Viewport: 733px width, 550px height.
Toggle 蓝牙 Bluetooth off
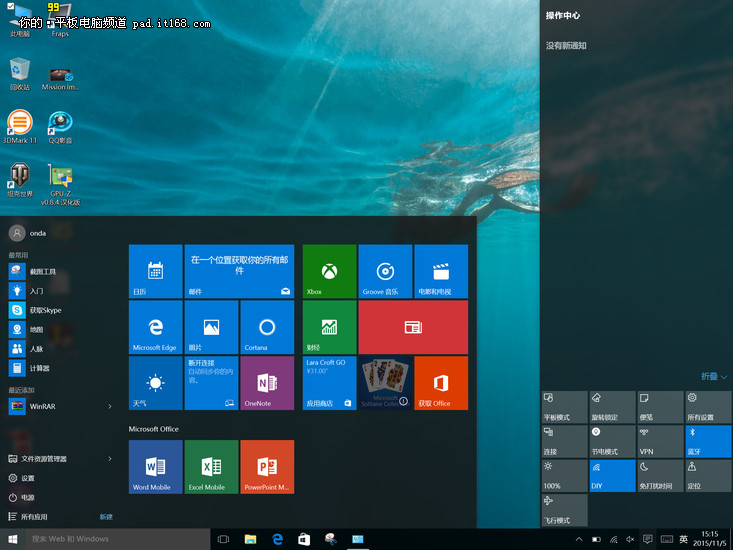[708, 441]
